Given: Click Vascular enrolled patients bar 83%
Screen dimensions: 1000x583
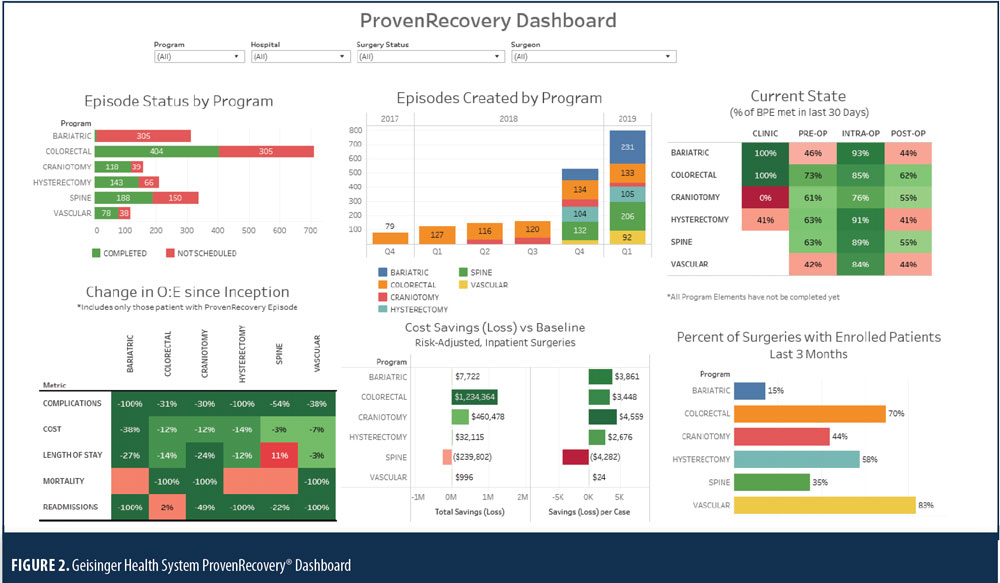Looking at the screenshot, I should (x=825, y=505).
